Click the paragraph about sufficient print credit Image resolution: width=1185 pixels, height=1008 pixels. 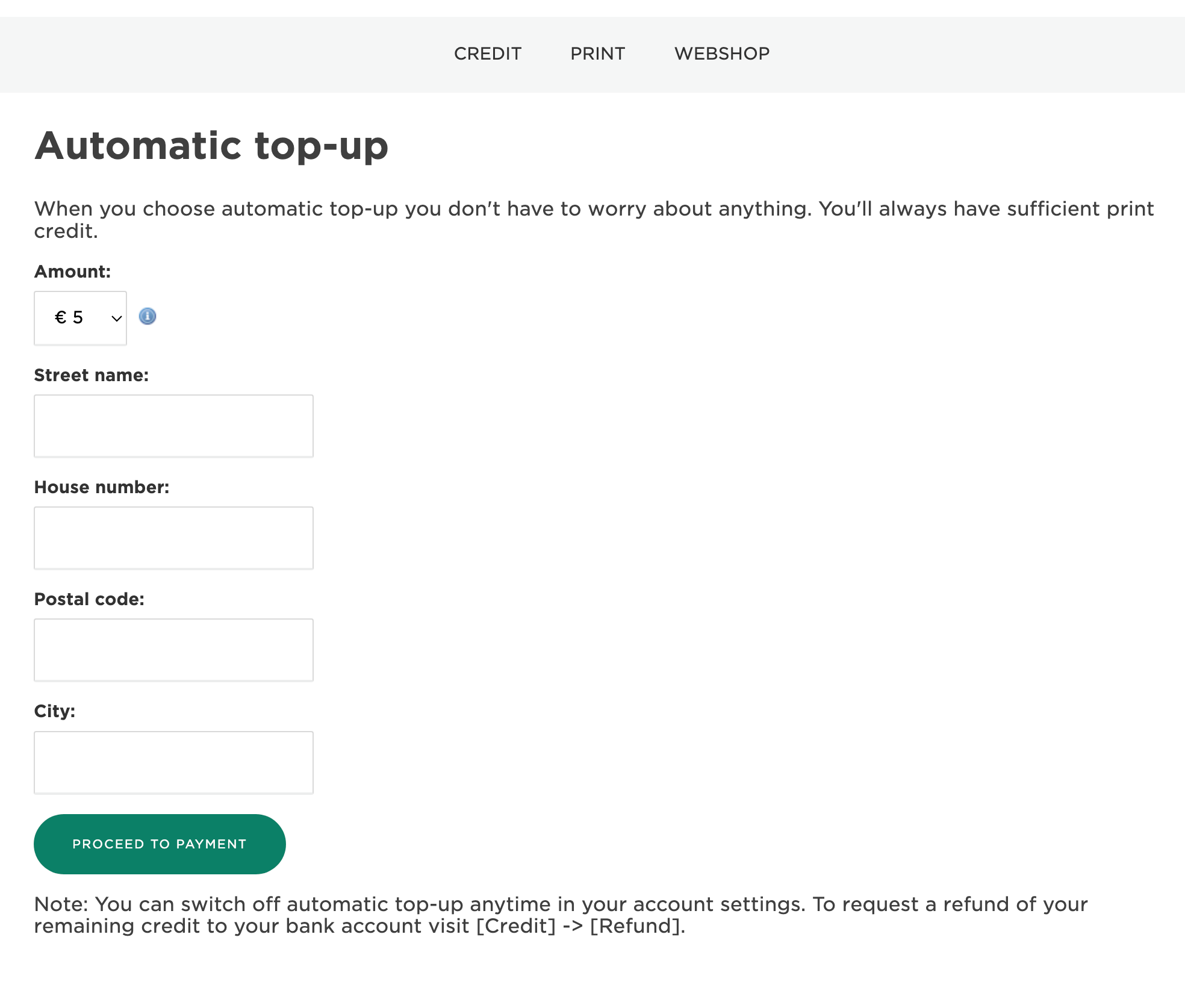pyautogui.click(x=594, y=220)
